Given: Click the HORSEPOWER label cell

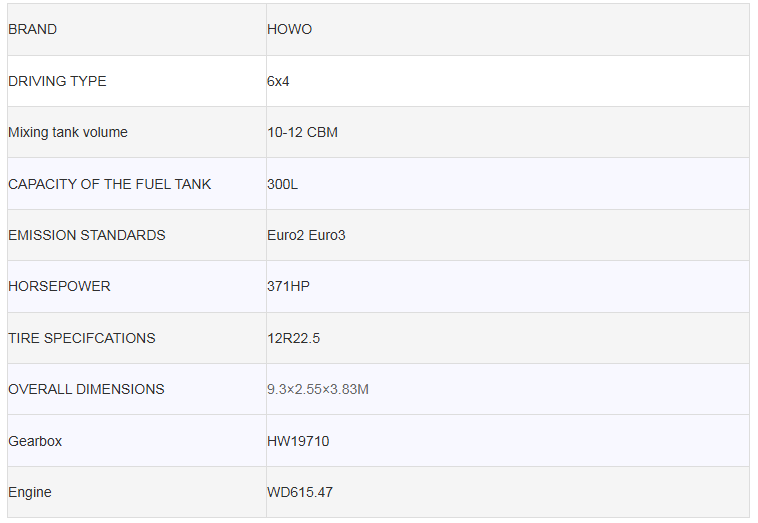Looking at the screenshot, I should point(59,286).
